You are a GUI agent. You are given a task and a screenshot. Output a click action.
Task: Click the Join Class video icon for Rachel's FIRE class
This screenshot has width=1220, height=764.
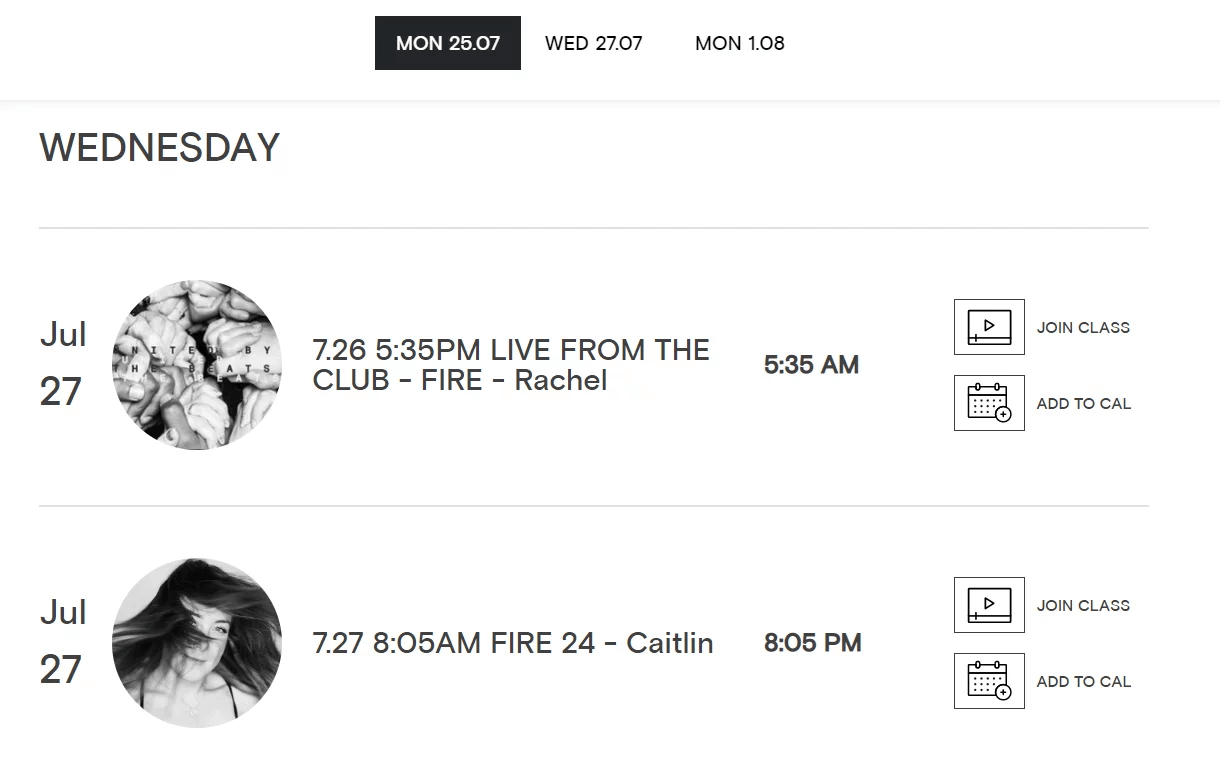pos(988,327)
